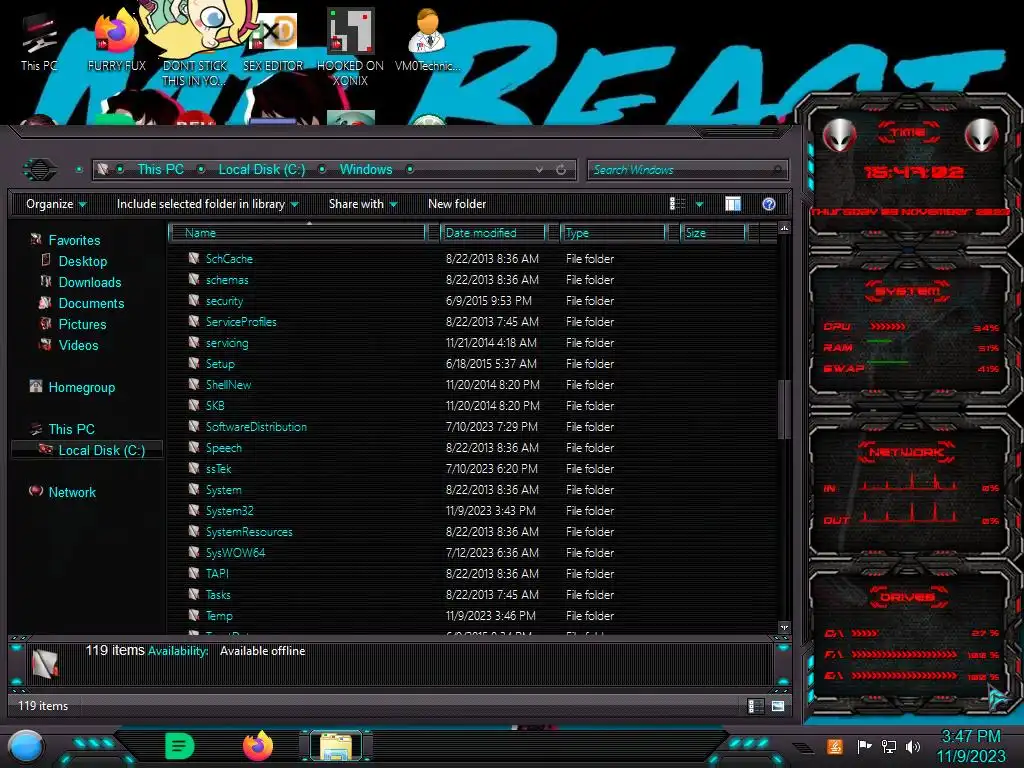Launch Firefox from the taskbar

coord(257,746)
